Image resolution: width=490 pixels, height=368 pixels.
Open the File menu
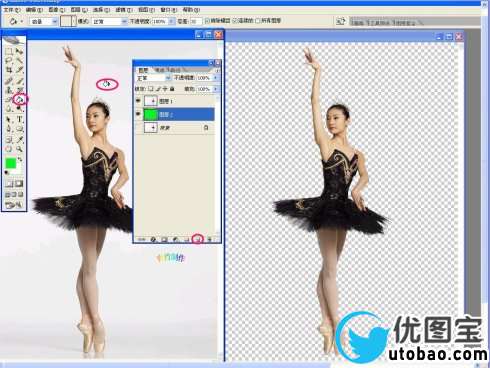point(12,10)
